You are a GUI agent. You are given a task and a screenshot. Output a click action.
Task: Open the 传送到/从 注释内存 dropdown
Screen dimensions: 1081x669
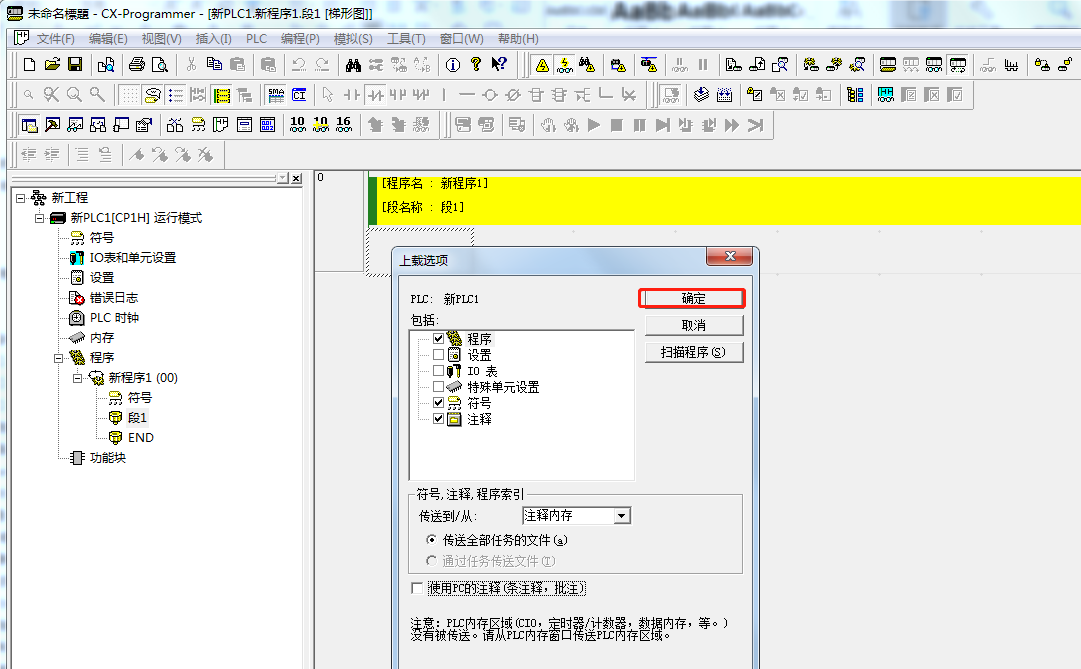(x=622, y=515)
